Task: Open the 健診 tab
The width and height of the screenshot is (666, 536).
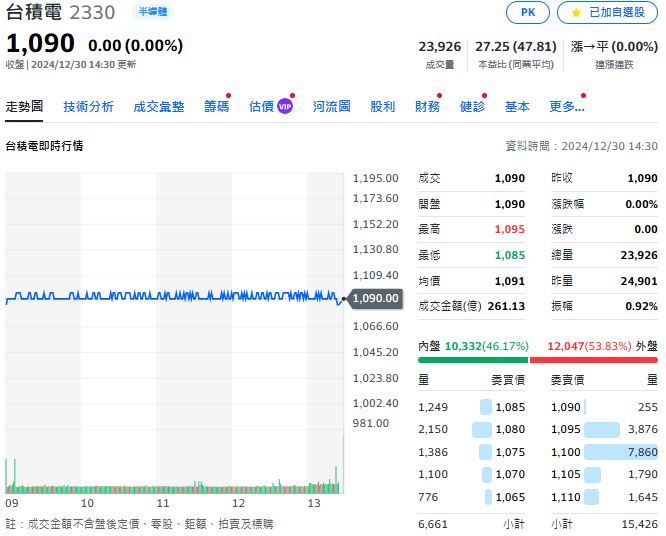Action: (472, 106)
